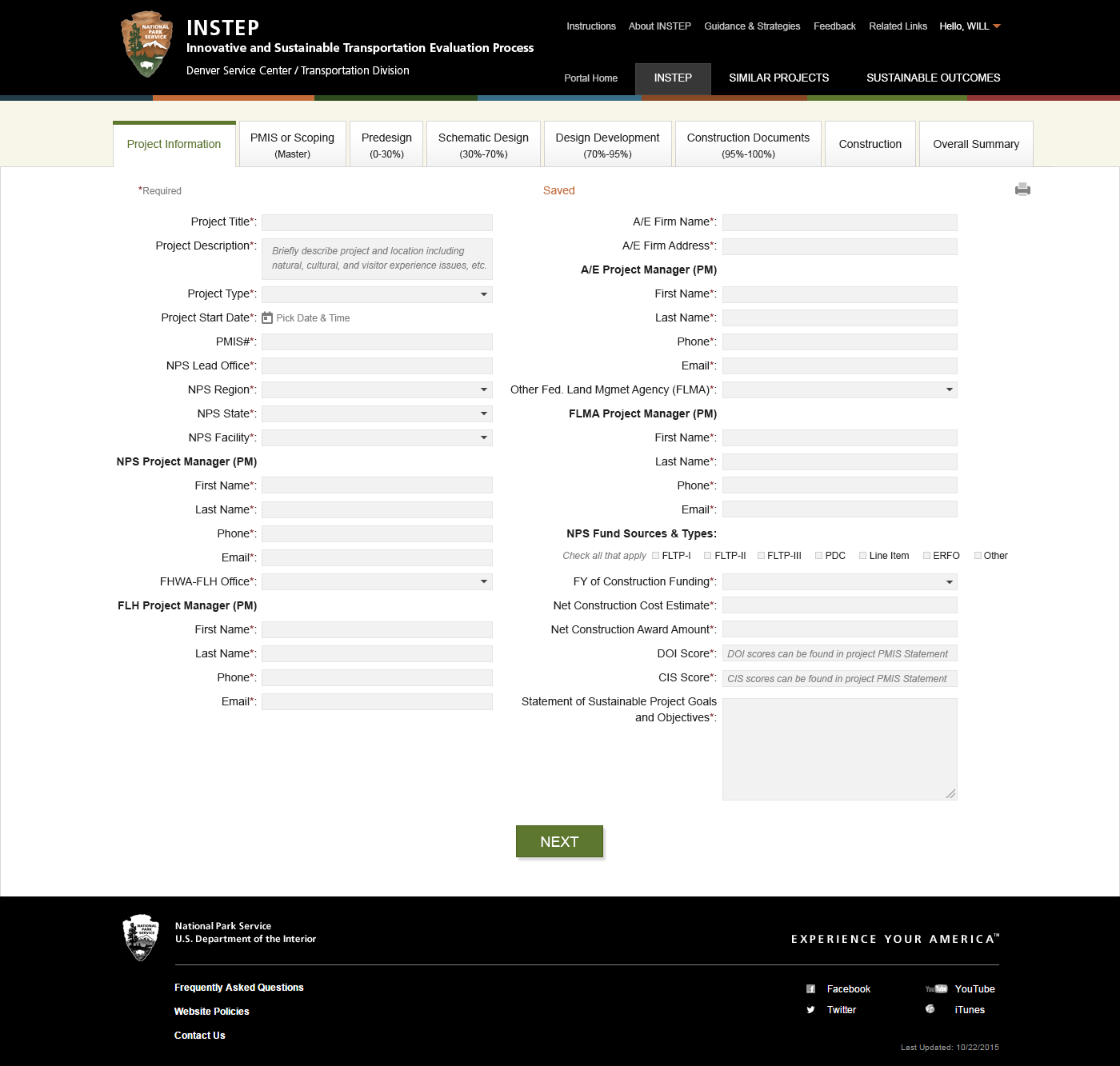This screenshot has width=1120, height=1066.
Task: Click the YouTube icon in the footer
Action: click(x=935, y=988)
